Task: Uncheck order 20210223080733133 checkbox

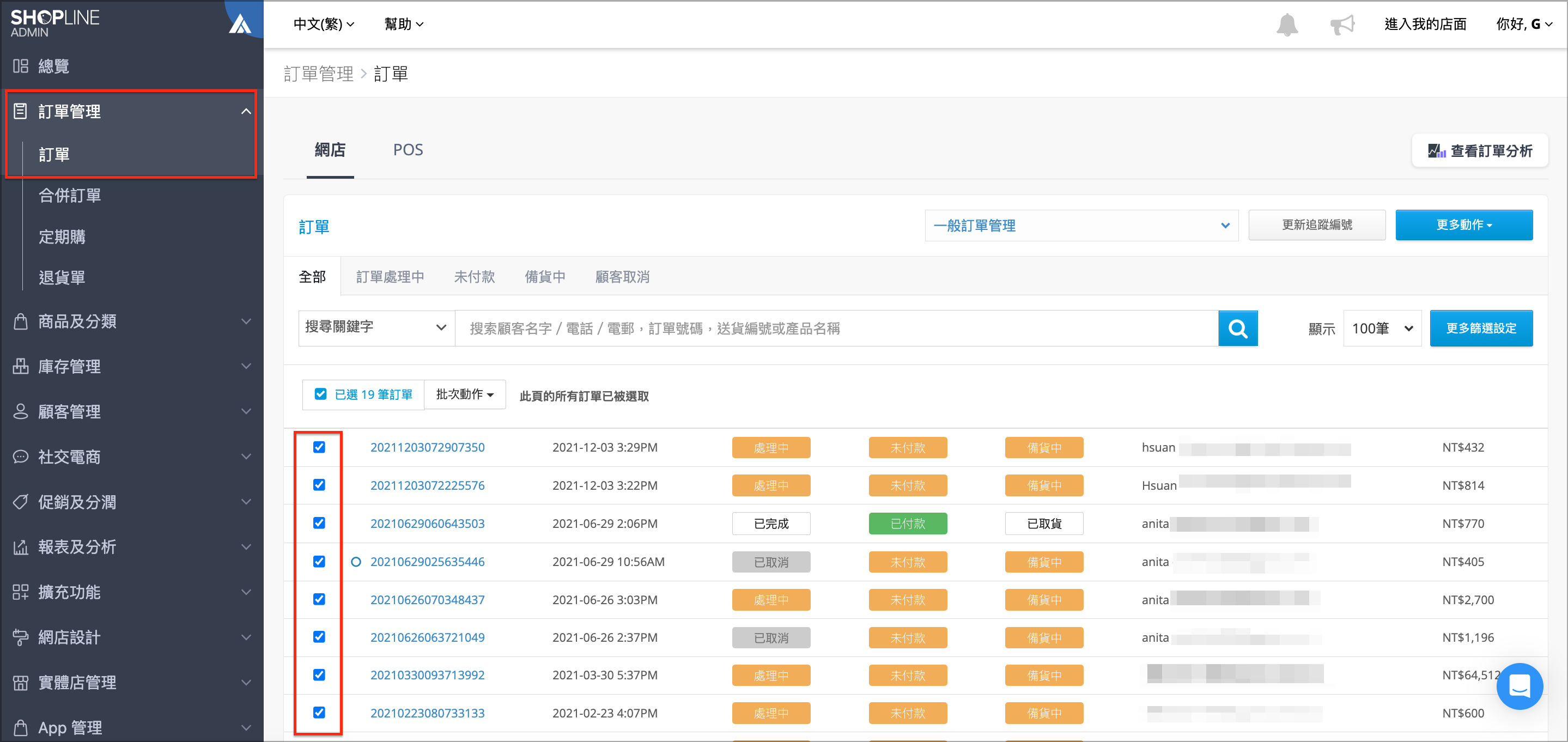Action: point(319,713)
